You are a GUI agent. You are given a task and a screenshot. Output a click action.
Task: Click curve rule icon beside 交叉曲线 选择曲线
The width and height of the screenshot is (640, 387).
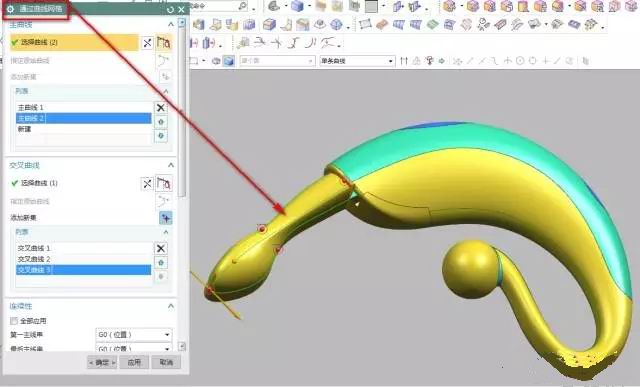164,184
